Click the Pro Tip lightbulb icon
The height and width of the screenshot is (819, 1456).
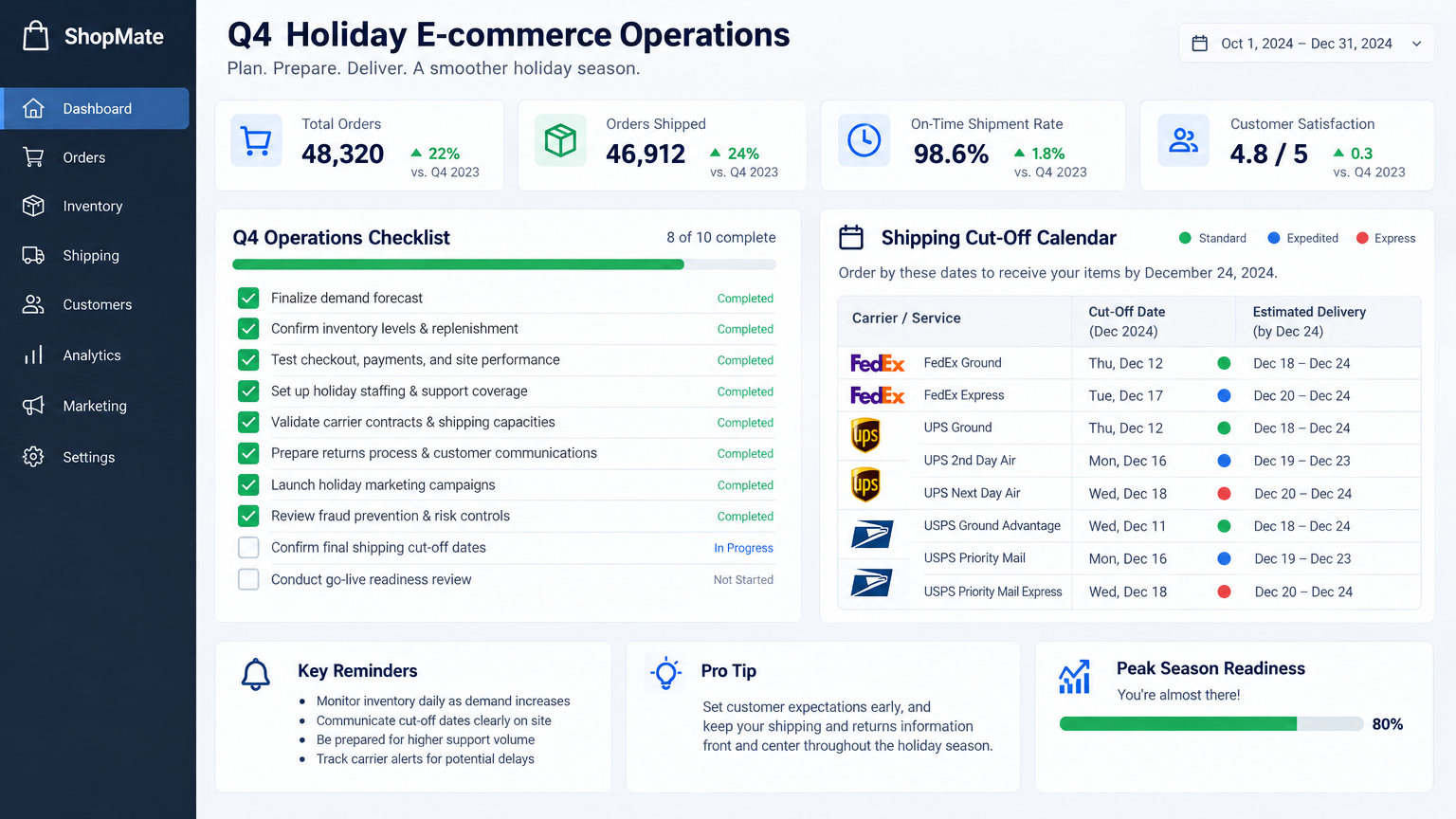(x=666, y=673)
